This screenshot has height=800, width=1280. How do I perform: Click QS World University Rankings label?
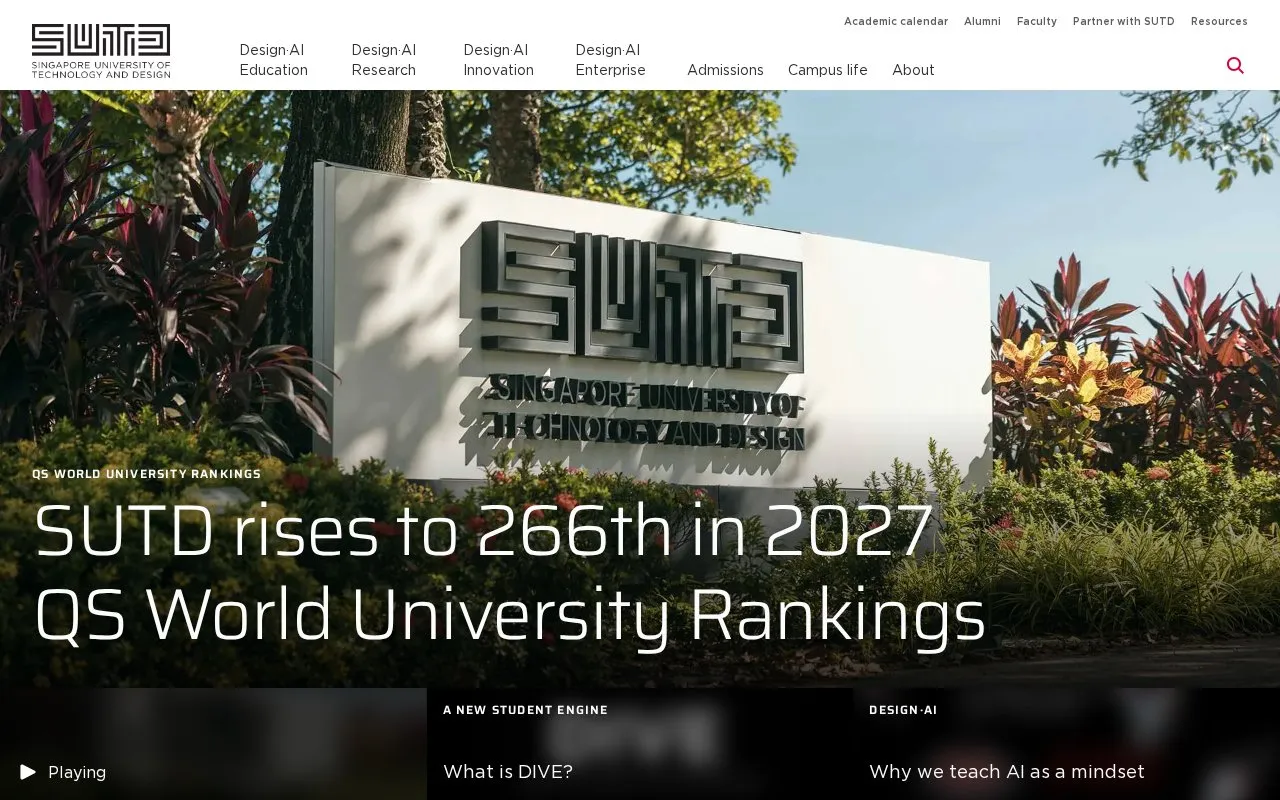click(x=147, y=474)
